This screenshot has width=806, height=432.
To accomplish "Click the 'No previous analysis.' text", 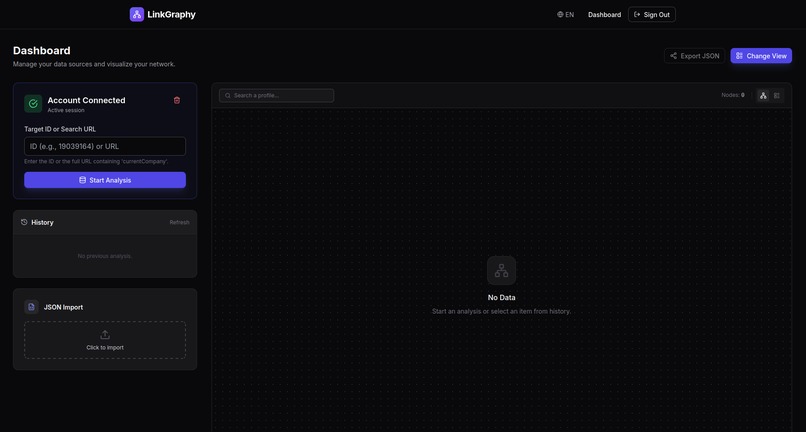I will pos(105,256).
